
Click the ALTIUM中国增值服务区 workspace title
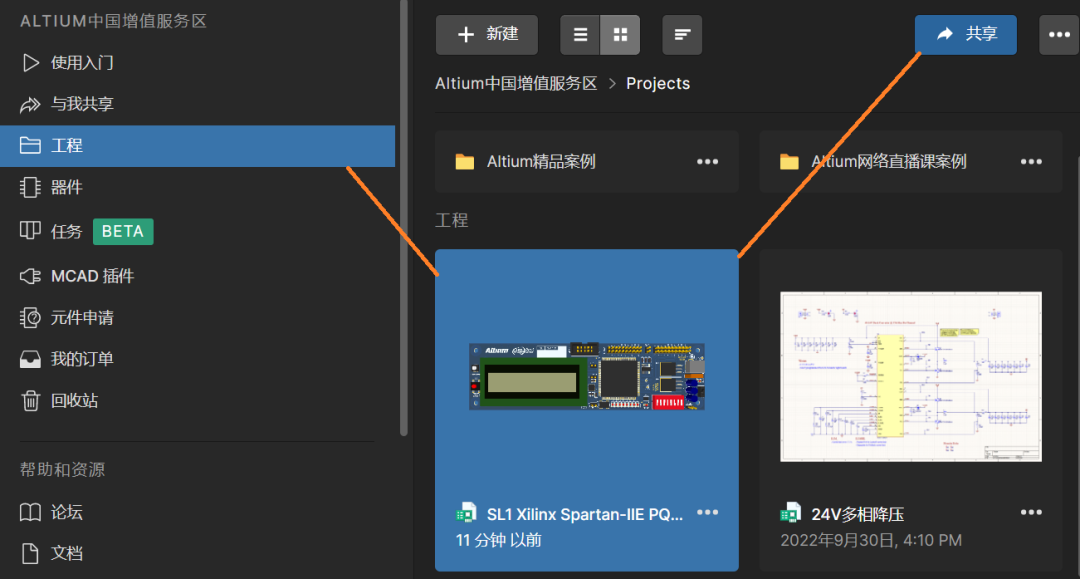point(114,21)
